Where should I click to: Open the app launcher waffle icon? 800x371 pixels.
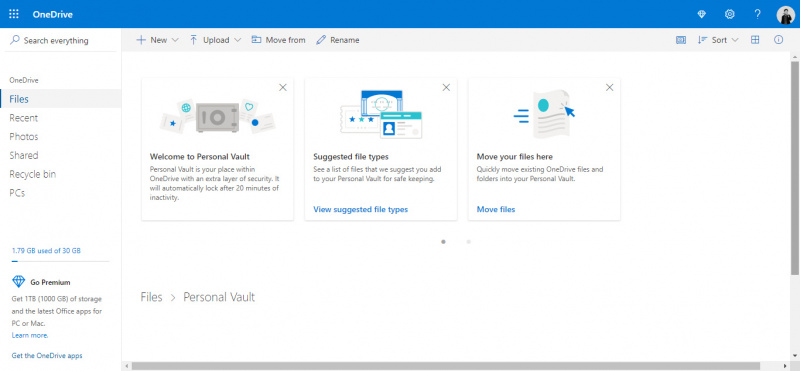14,14
